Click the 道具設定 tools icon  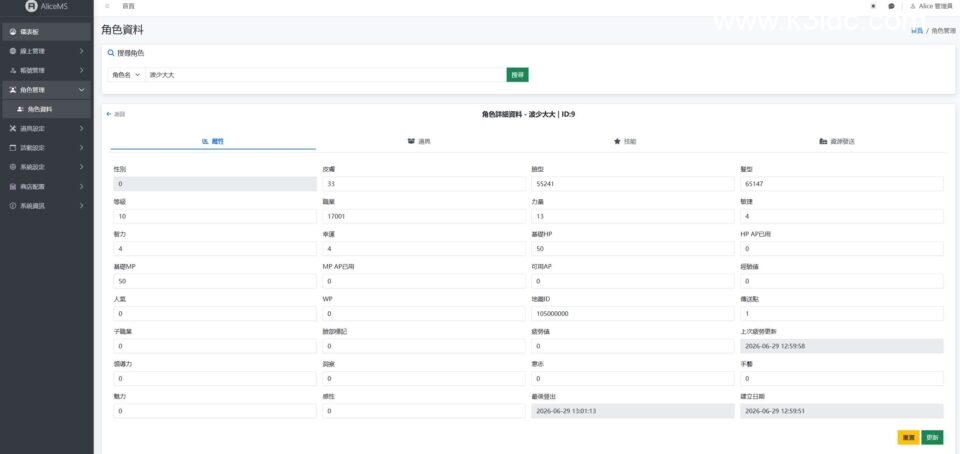point(13,128)
